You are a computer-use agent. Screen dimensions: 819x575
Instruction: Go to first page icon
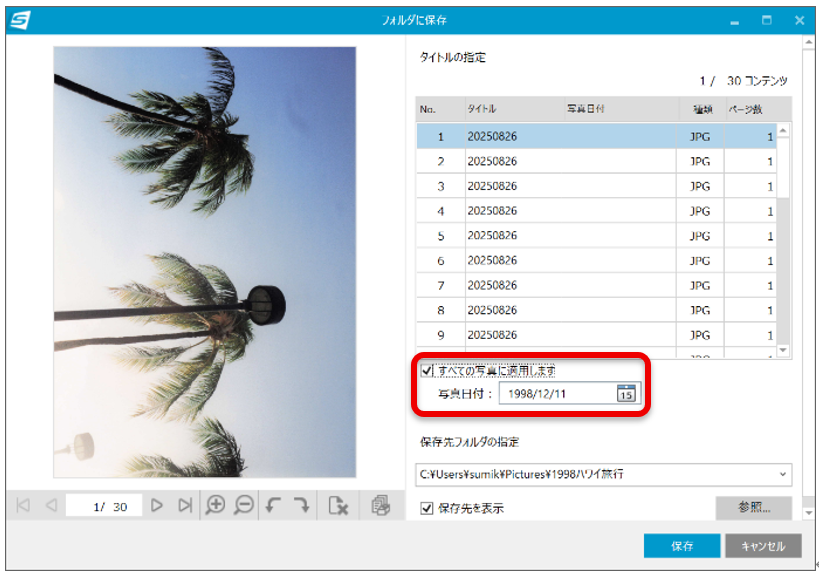[23, 506]
